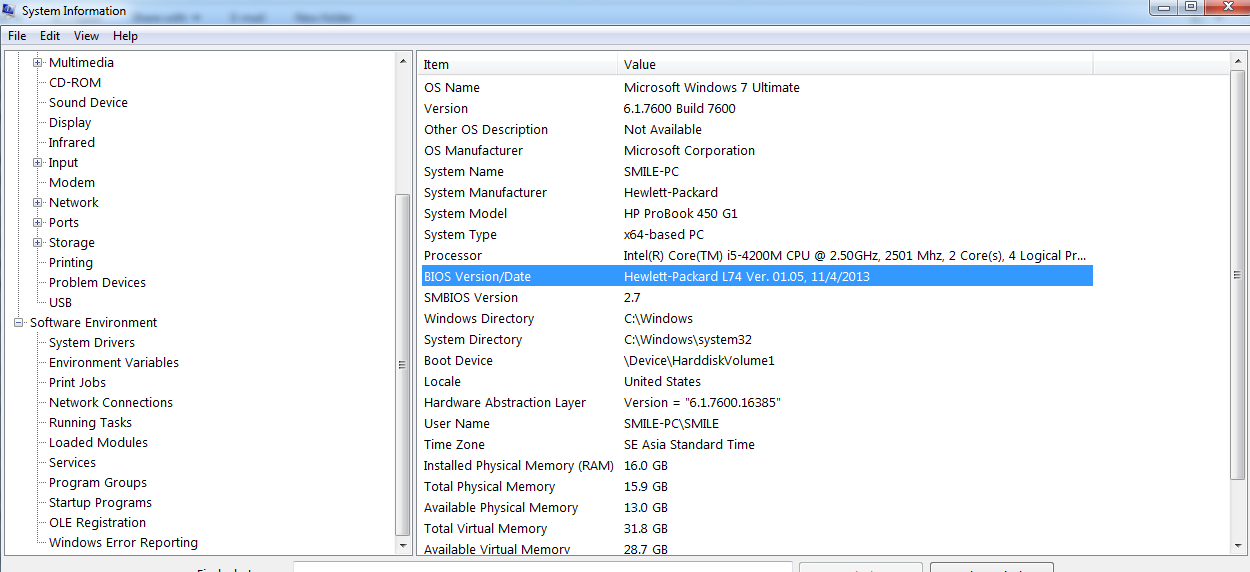Screen dimensions: 1250x572
Task: Select the Installed Physical Memory (RAM) row
Action: [x=757, y=465]
